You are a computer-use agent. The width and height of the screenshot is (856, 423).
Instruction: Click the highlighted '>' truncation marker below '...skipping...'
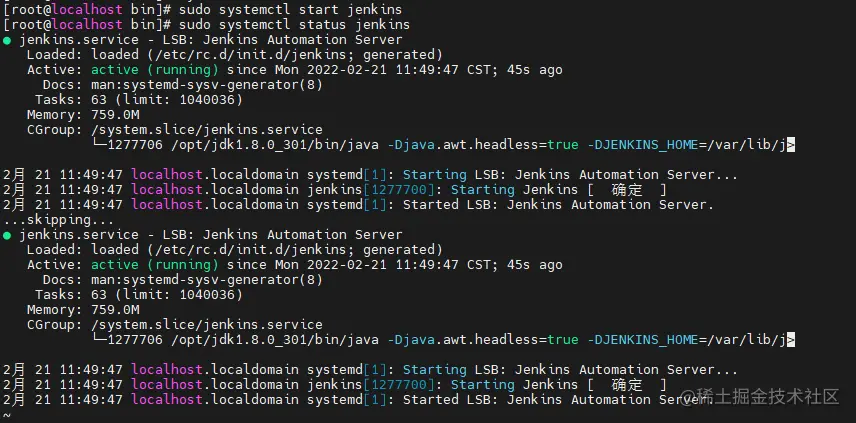tap(790, 339)
